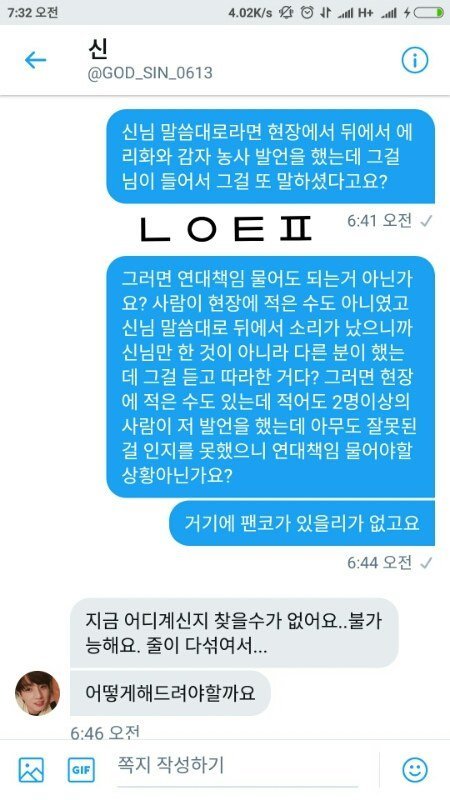The height and width of the screenshot is (800, 450).
Task: Attach a photo with image icon
Action: point(31,770)
